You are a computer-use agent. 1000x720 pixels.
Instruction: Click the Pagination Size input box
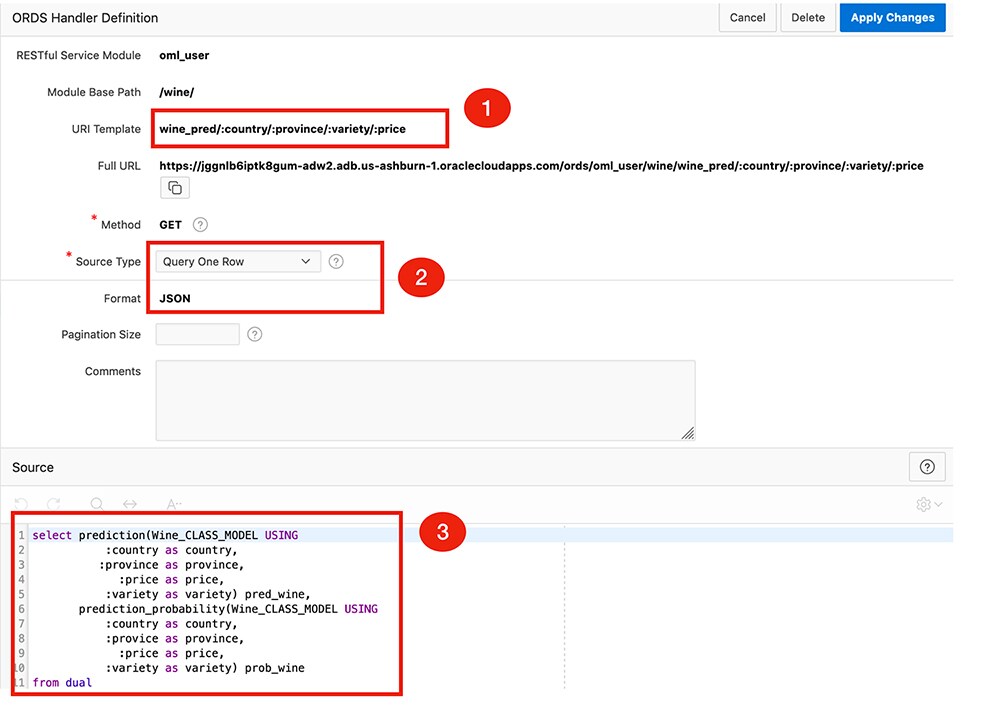pyautogui.click(x=196, y=334)
